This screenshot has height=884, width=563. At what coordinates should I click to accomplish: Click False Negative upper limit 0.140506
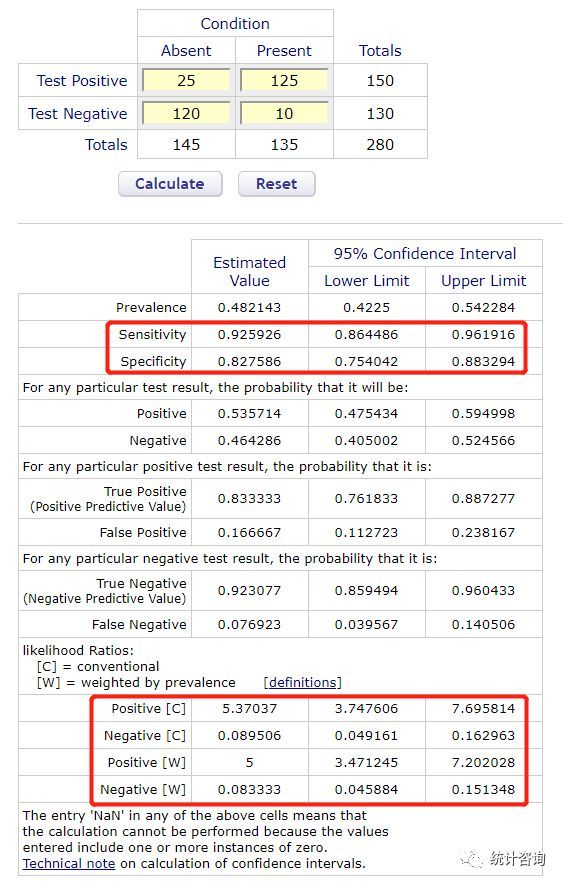pos(484,625)
